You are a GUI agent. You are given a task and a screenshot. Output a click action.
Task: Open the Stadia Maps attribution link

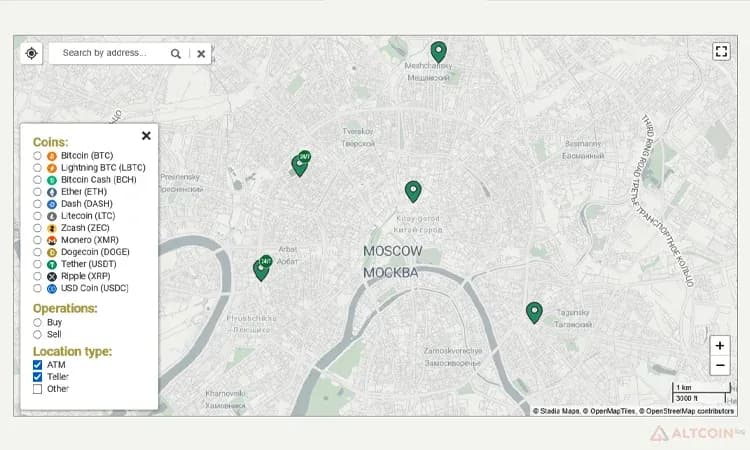556,411
